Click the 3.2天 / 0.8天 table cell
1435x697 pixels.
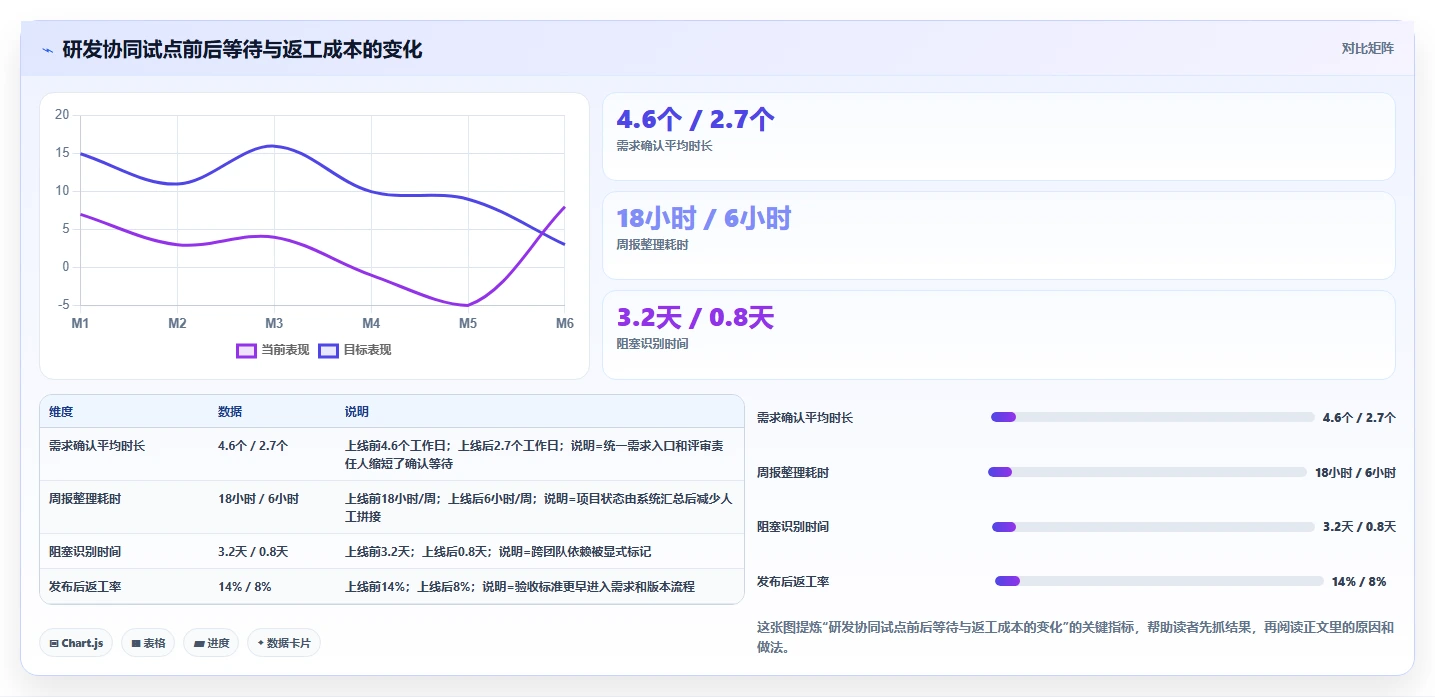click(x=253, y=551)
